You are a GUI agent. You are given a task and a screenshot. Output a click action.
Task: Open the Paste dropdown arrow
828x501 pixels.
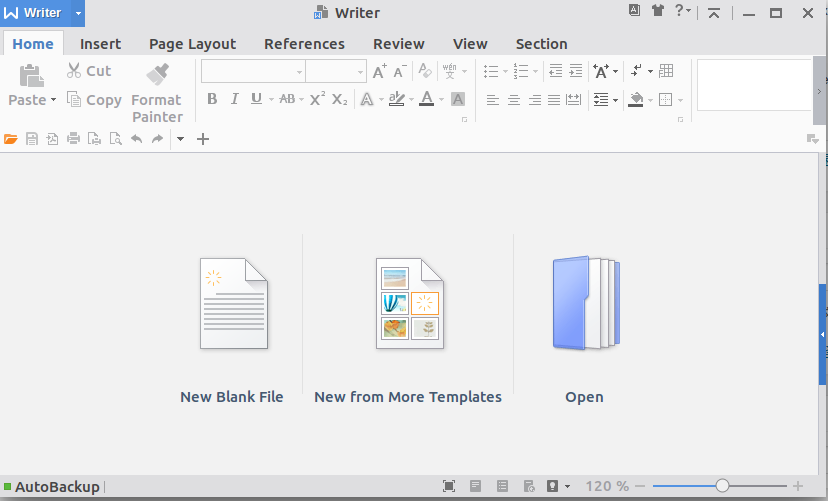point(53,100)
